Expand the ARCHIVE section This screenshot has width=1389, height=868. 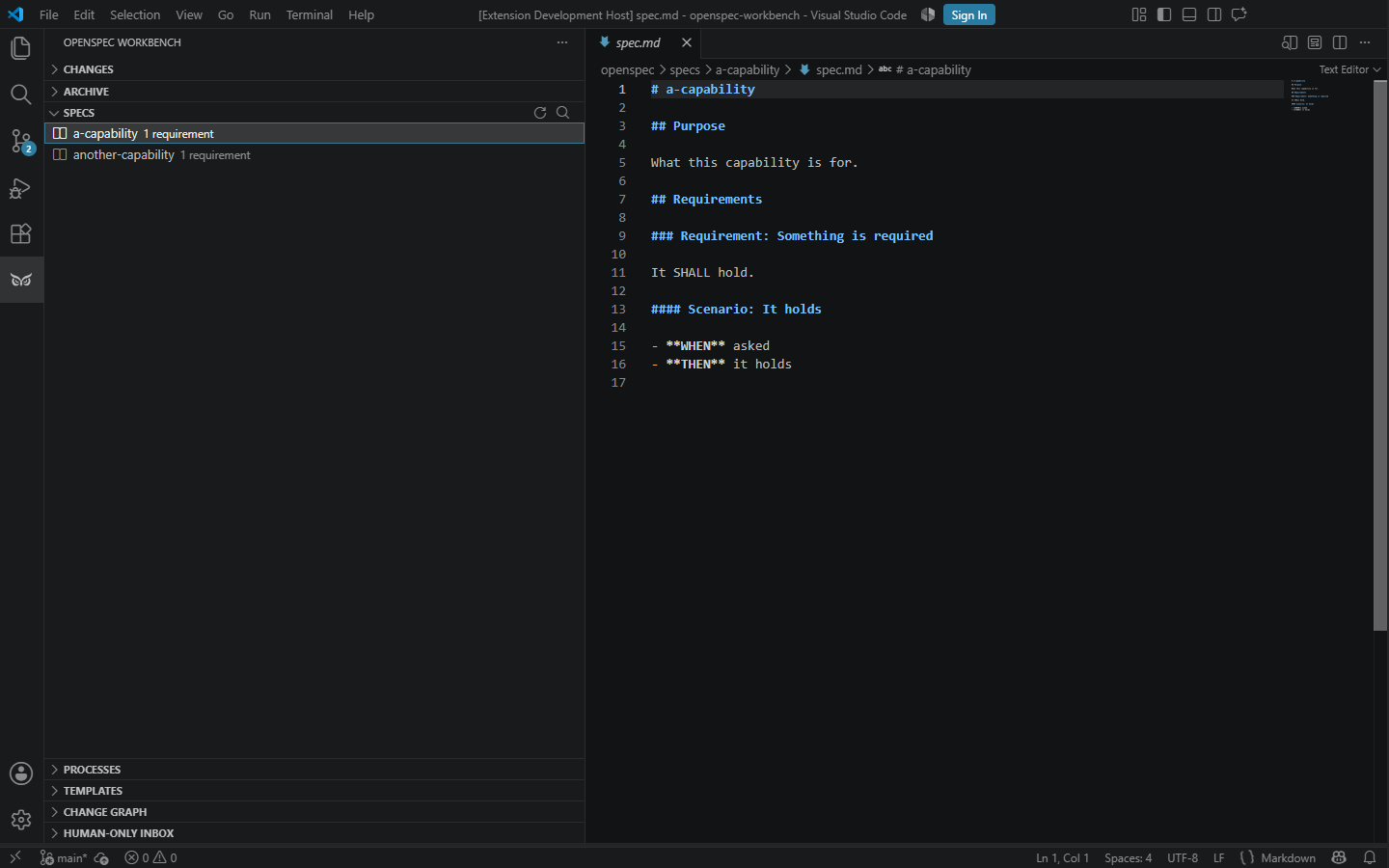coord(314,92)
